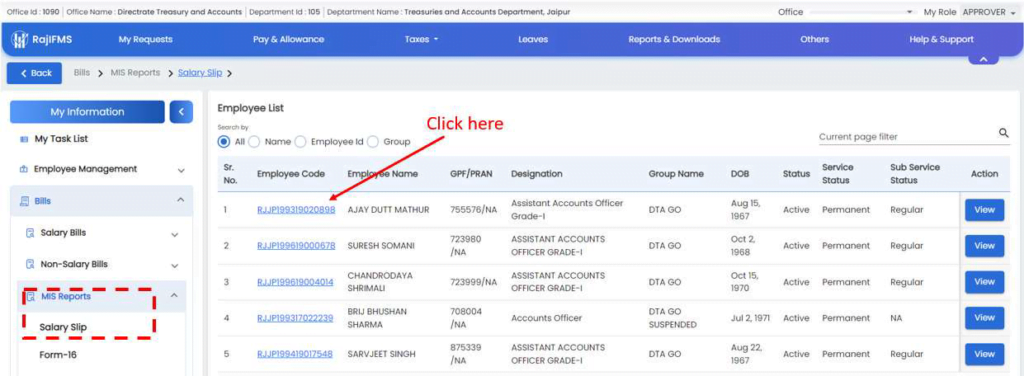Viewport: 1024px width, 376px height.
Task: Click the My Task List icon
Action: (25, 139)
